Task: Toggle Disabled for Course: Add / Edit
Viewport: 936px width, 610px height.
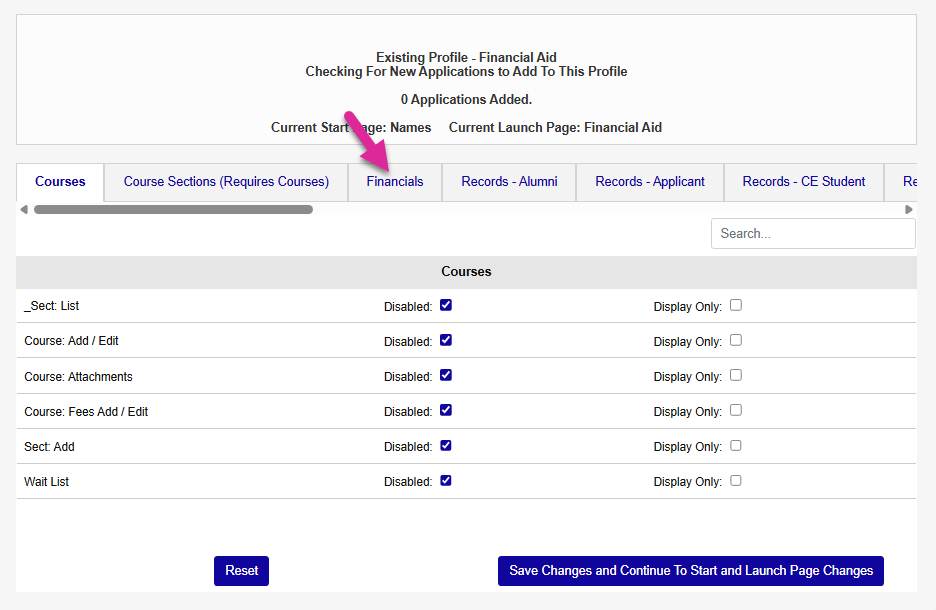Action: [446, 340]
